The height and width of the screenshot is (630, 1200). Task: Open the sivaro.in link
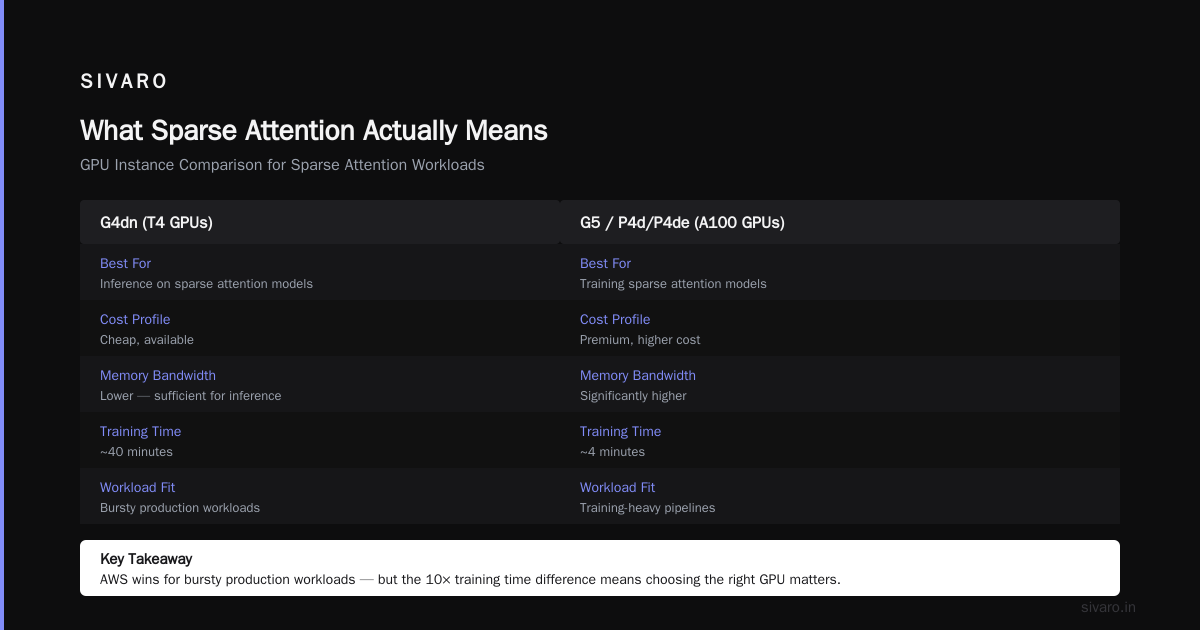(x=1108, y=607)
